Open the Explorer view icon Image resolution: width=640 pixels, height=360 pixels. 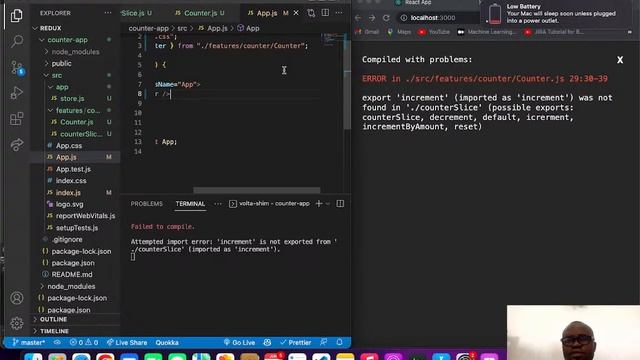16,16
